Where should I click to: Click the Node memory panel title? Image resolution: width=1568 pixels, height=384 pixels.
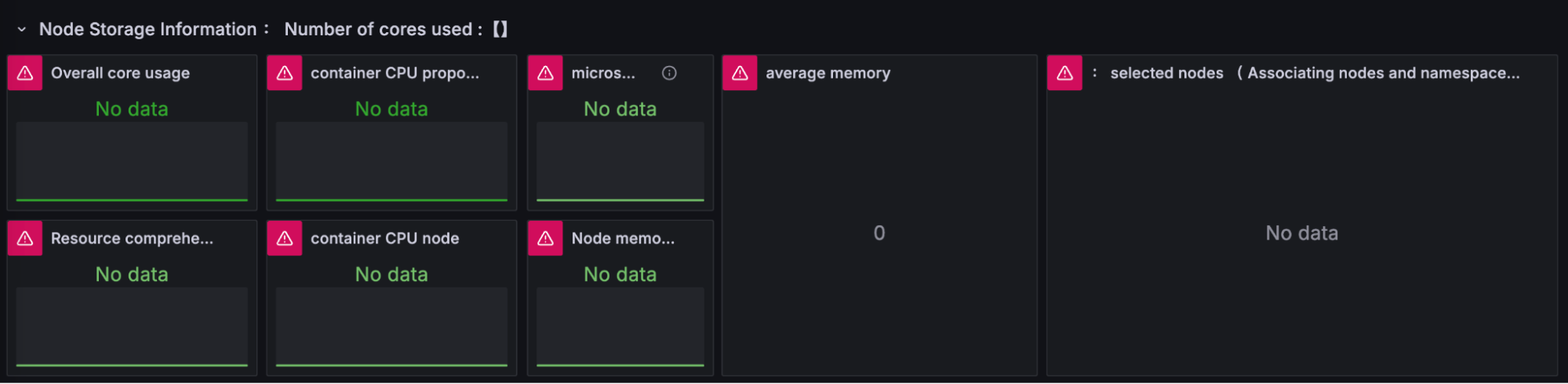(x=623, y=239)
